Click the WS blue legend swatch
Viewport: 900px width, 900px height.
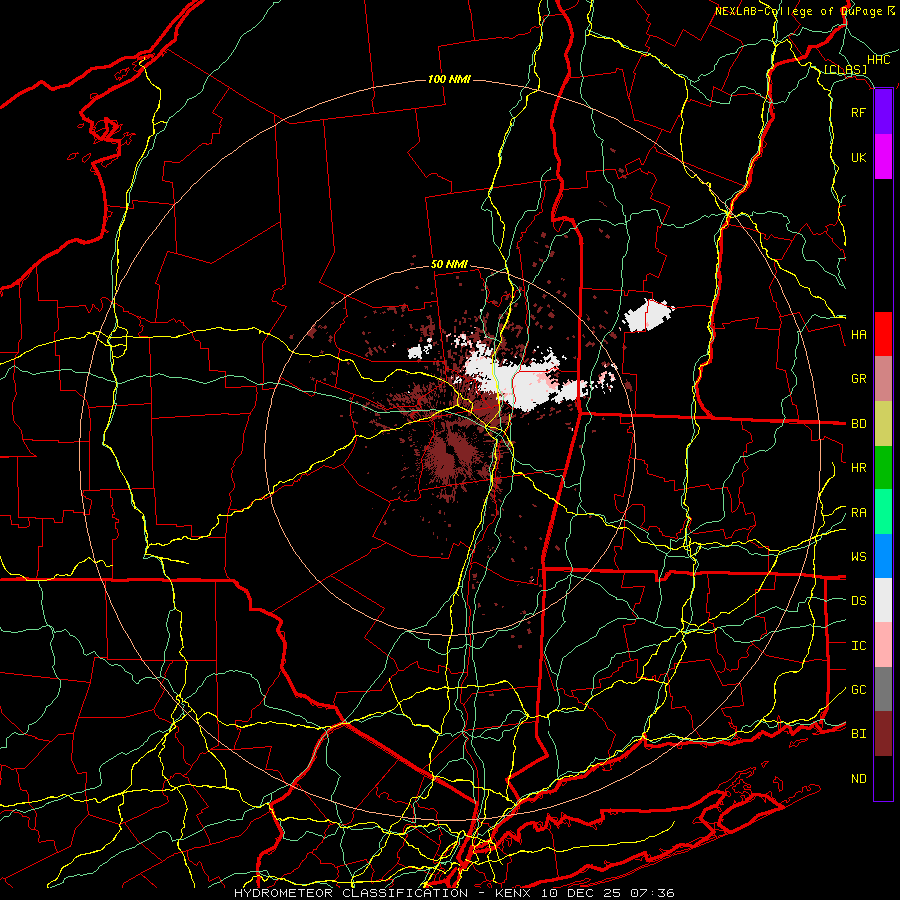[x=883, y=556]
